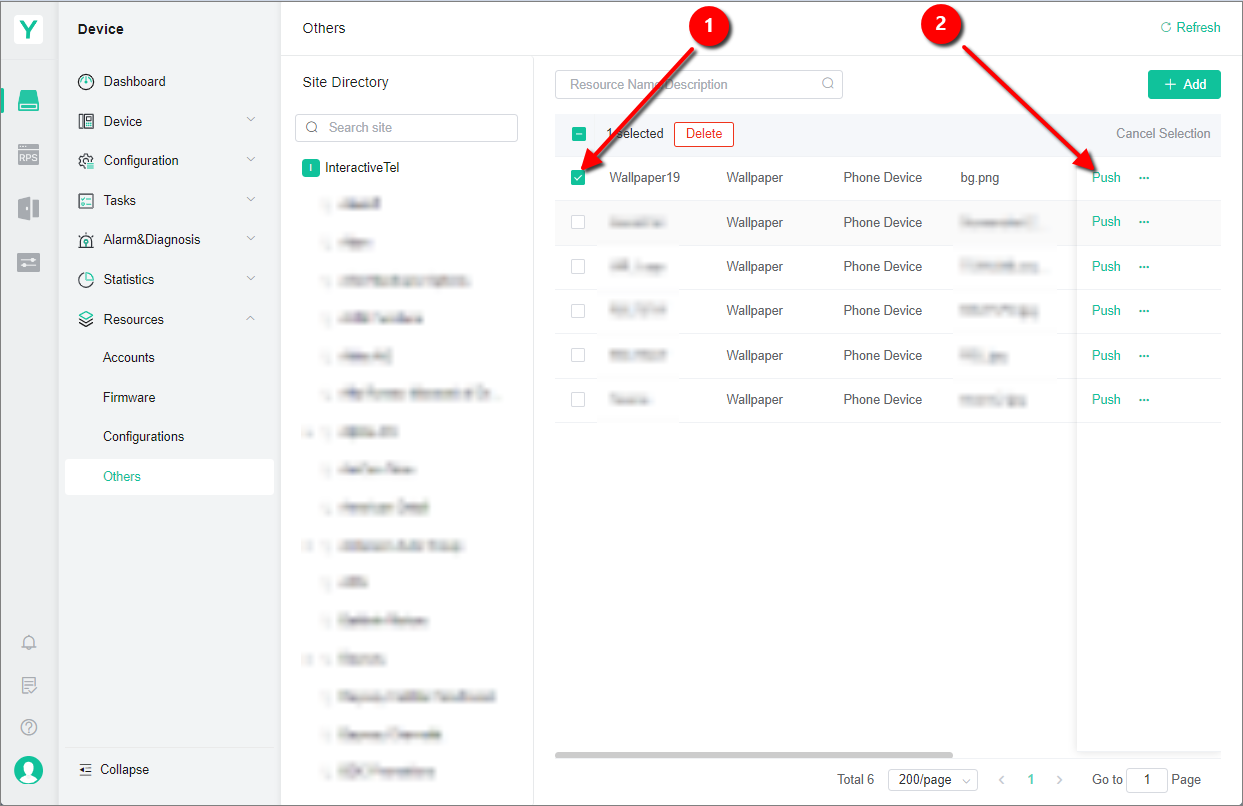Viewport: 1243px width, 806px height.
Task: Go to next page arrow
Action: tap(1060, 780)
